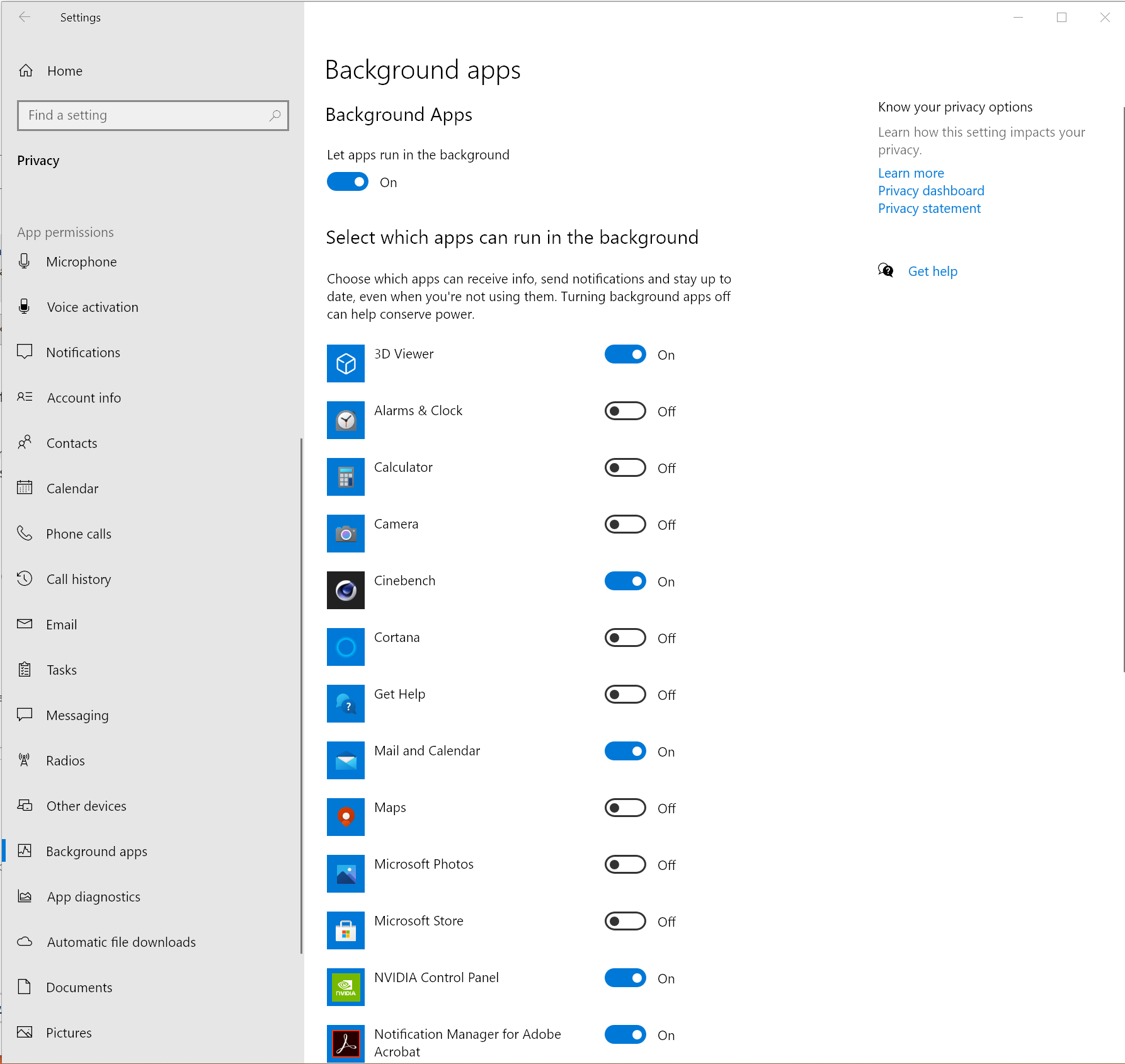This screenshot has width=1125, height=1064.
Task: Disable Cinebench background toggle
Action: 625,581
